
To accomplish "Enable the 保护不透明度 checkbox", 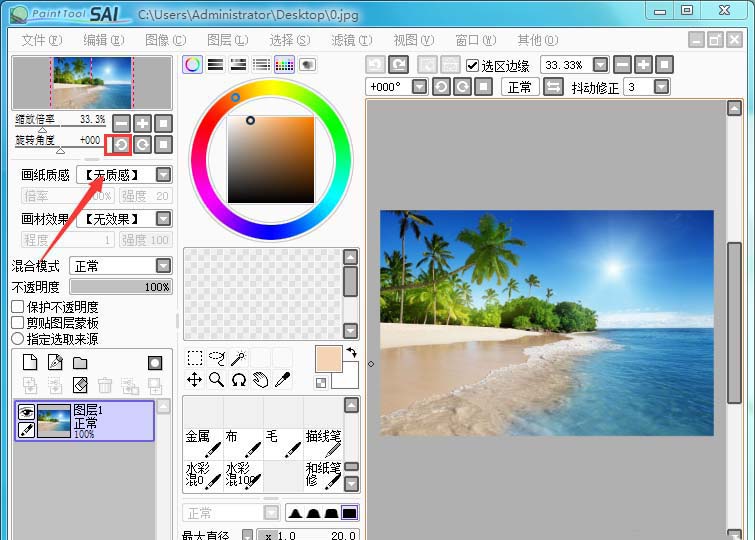I will coord(18,307).
